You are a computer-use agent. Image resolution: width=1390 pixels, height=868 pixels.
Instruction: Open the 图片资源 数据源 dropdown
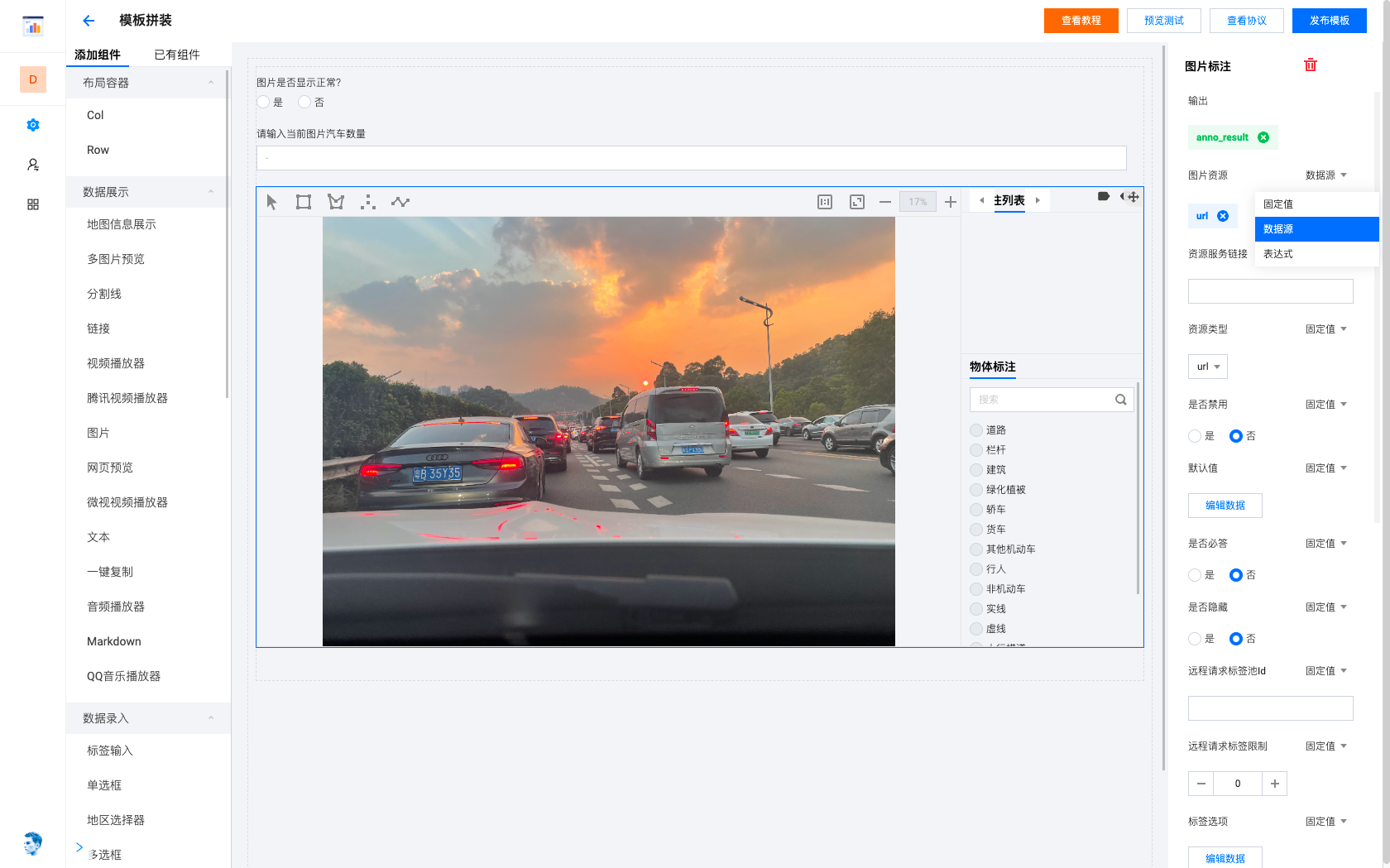point(1326,175)
